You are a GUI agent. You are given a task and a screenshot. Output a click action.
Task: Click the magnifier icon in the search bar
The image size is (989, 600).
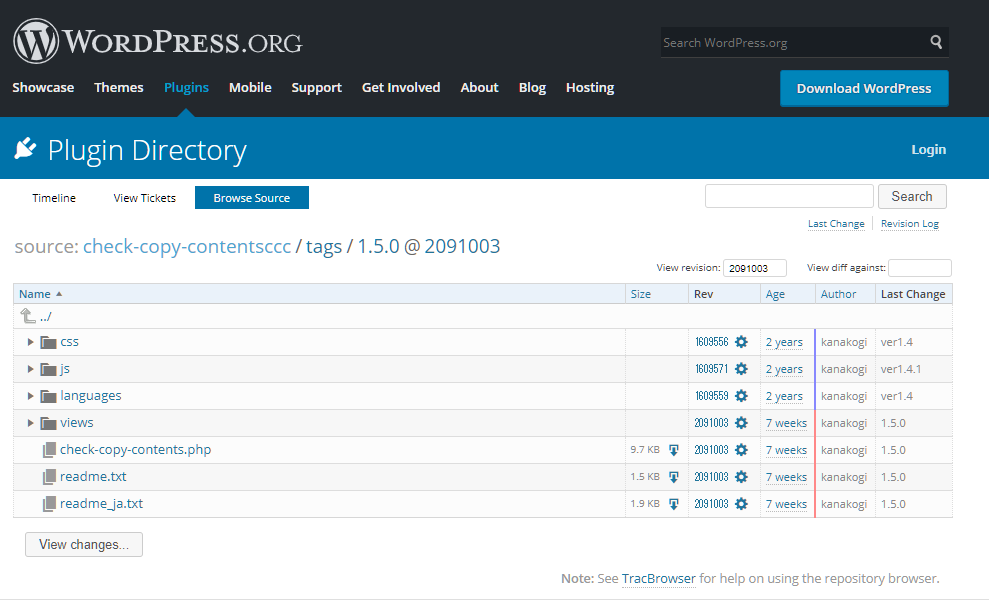point(935,42)
